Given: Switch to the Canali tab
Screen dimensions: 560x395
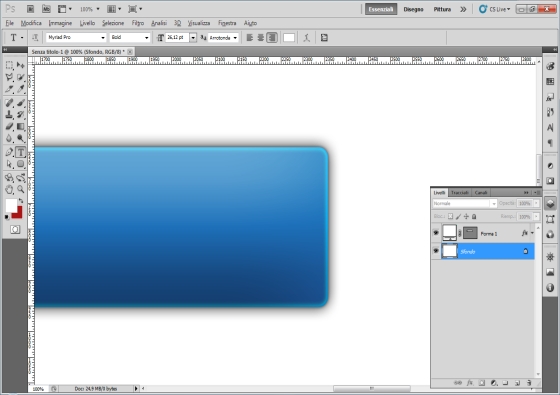Looking at the screenshot, I should pyautogui.click(x=481, y=192).
